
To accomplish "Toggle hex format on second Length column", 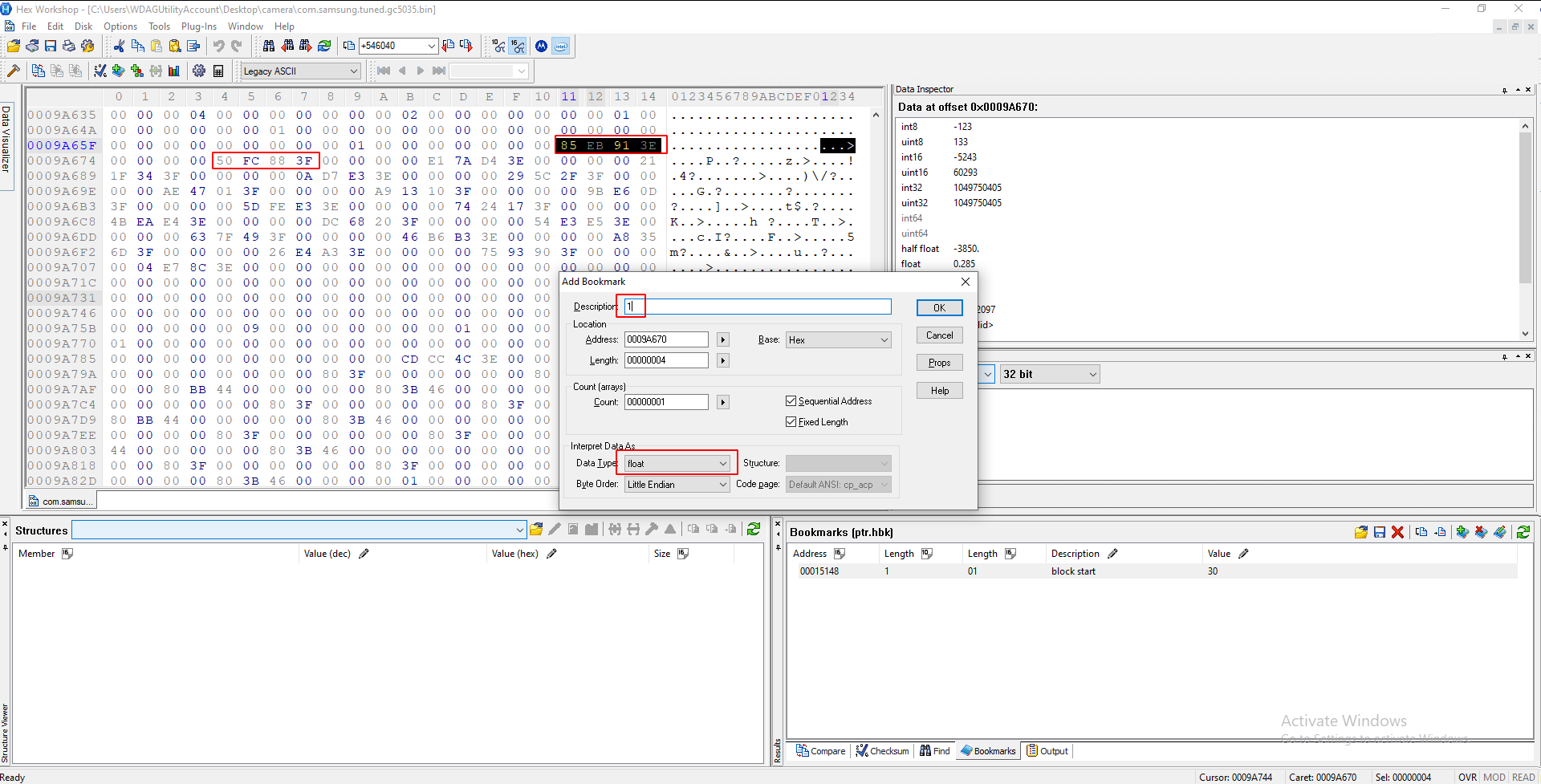I will tap(1010, 554).
